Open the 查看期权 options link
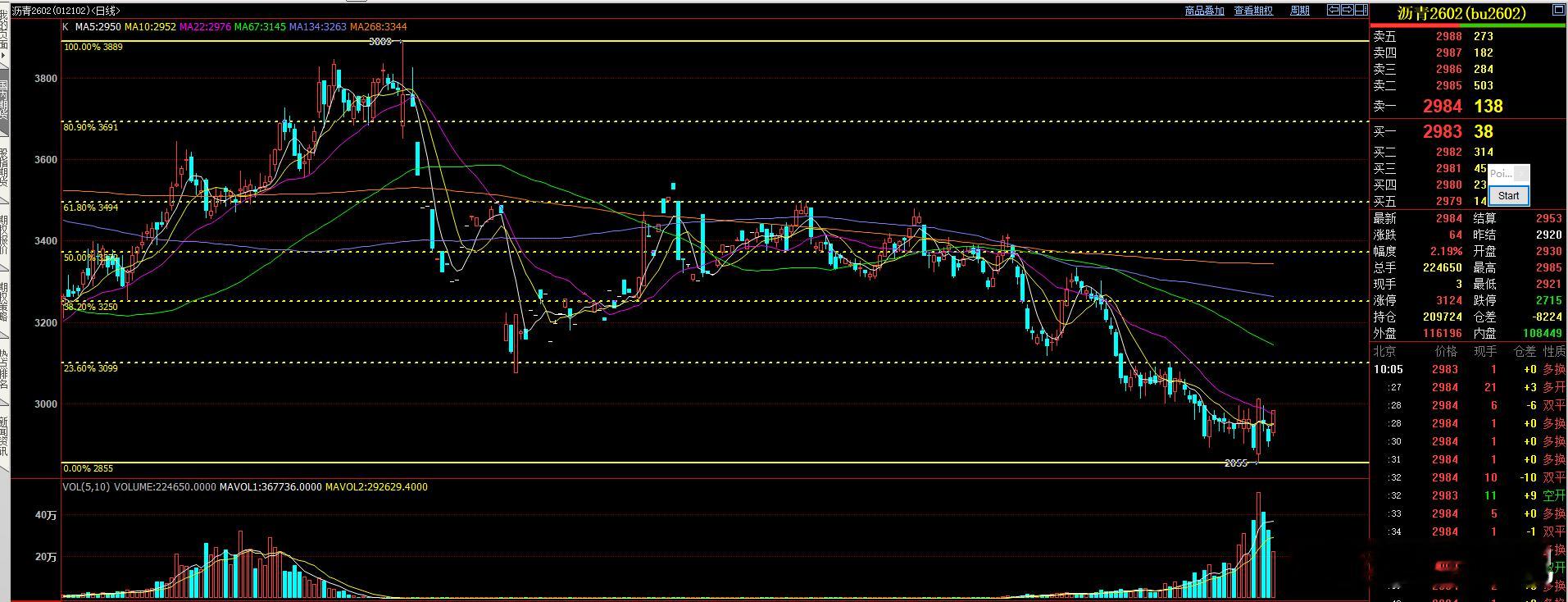This screenshot has width=1568, height=602. coord(1253,11)
